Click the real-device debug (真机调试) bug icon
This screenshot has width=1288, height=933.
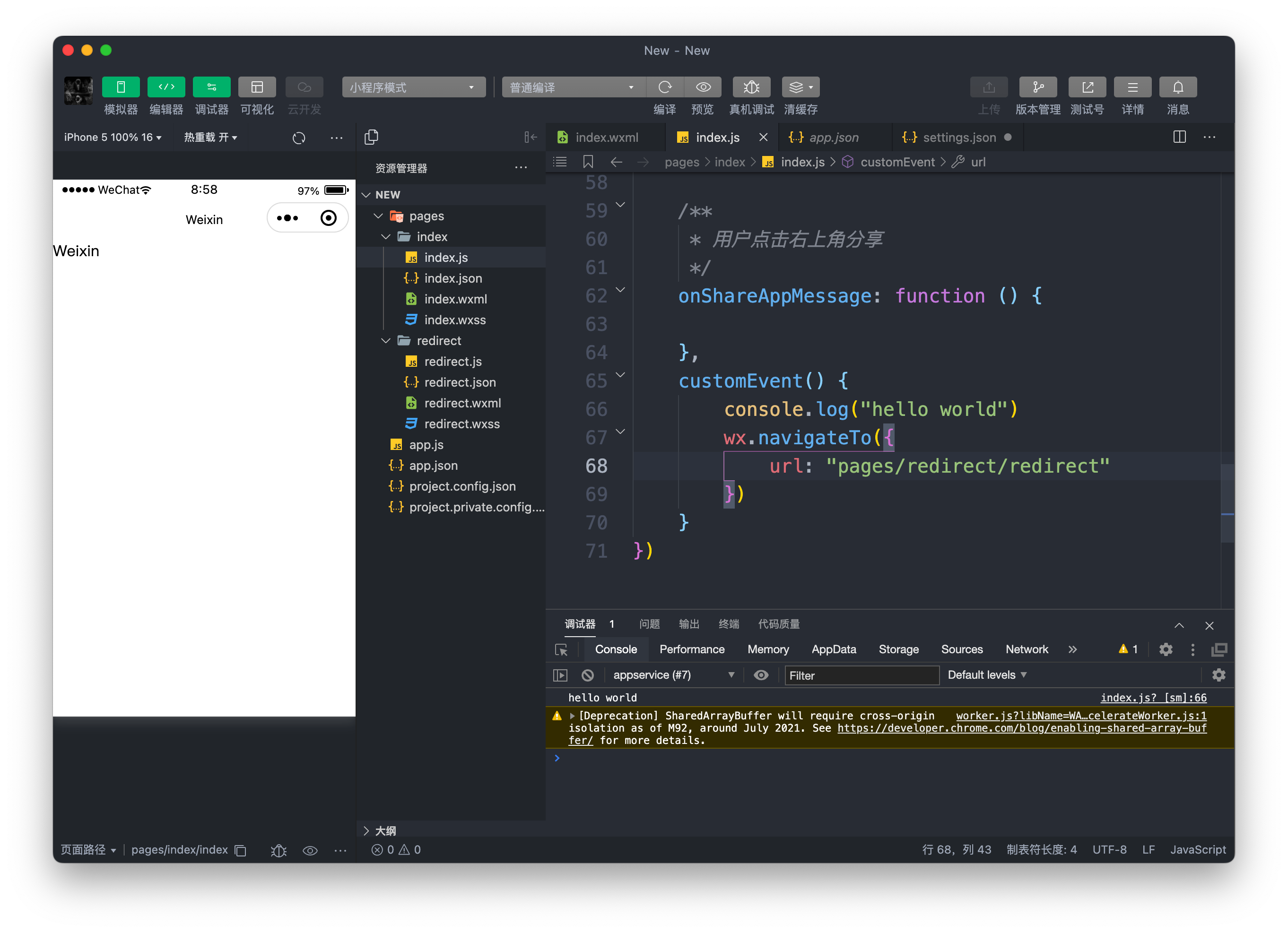751,87
